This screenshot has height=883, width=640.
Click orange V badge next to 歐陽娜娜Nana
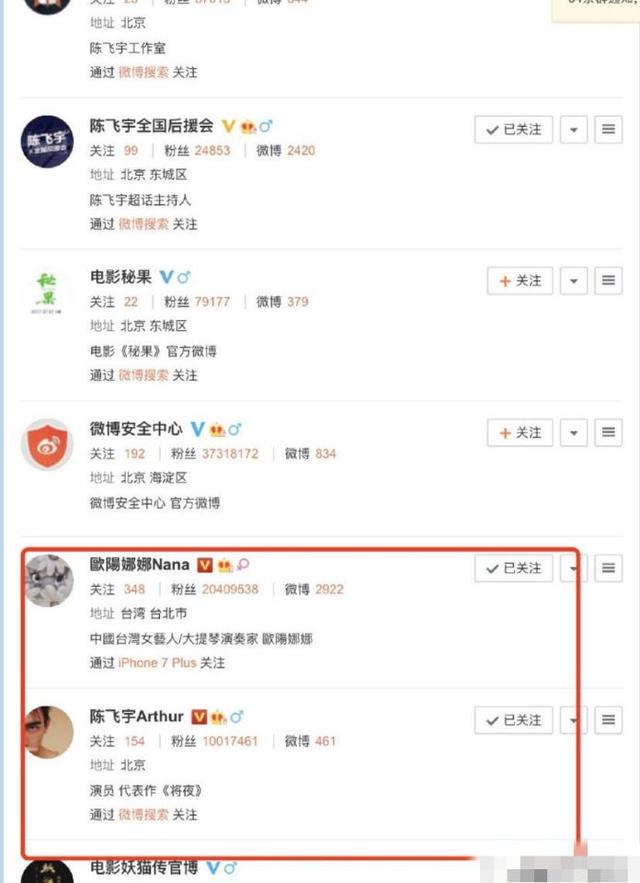[x=205, y=565]
